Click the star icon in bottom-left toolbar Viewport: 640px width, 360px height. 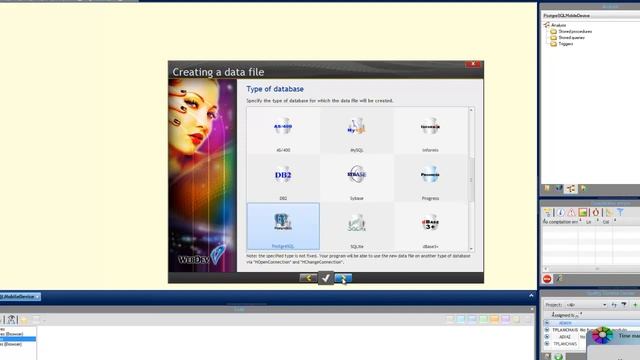click(24, 320)
